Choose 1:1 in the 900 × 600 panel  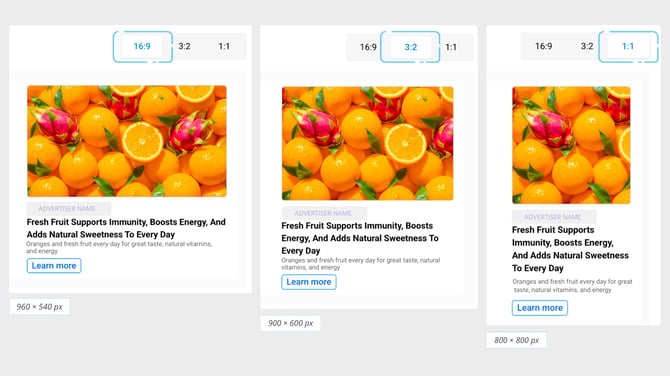pyautogui.click(x=451, y=47)
